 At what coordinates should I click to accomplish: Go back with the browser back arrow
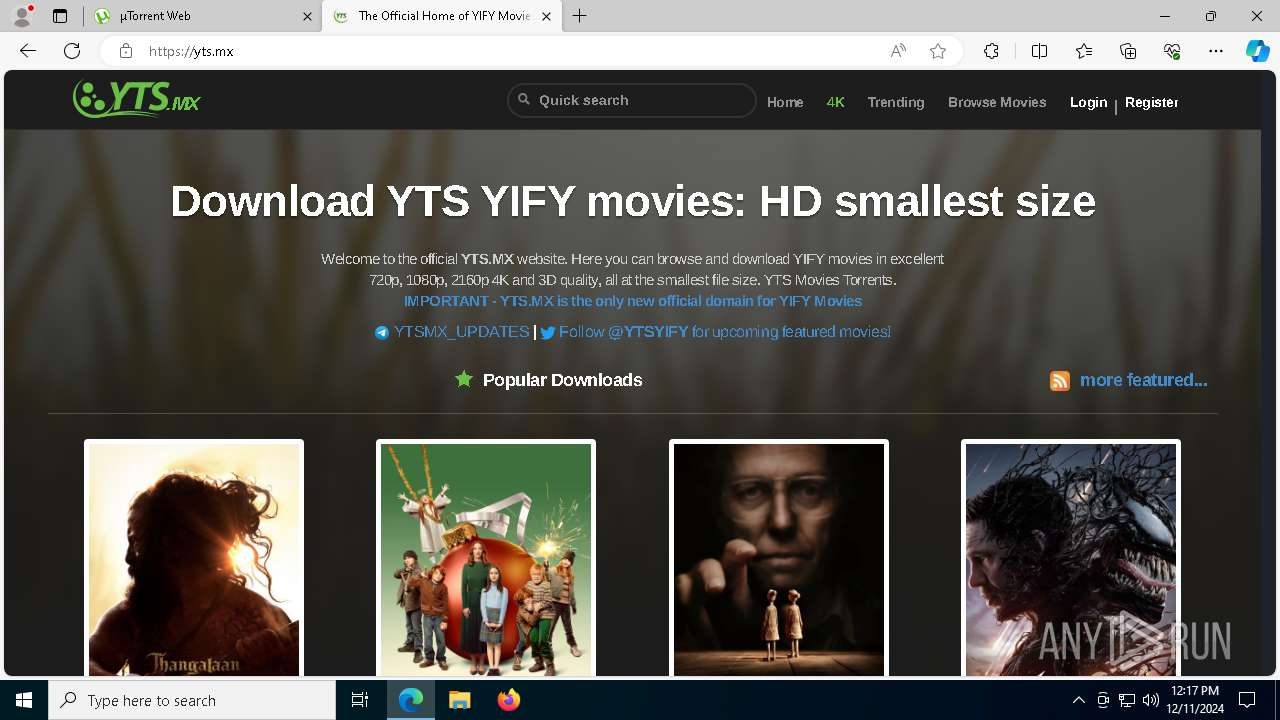28,51
